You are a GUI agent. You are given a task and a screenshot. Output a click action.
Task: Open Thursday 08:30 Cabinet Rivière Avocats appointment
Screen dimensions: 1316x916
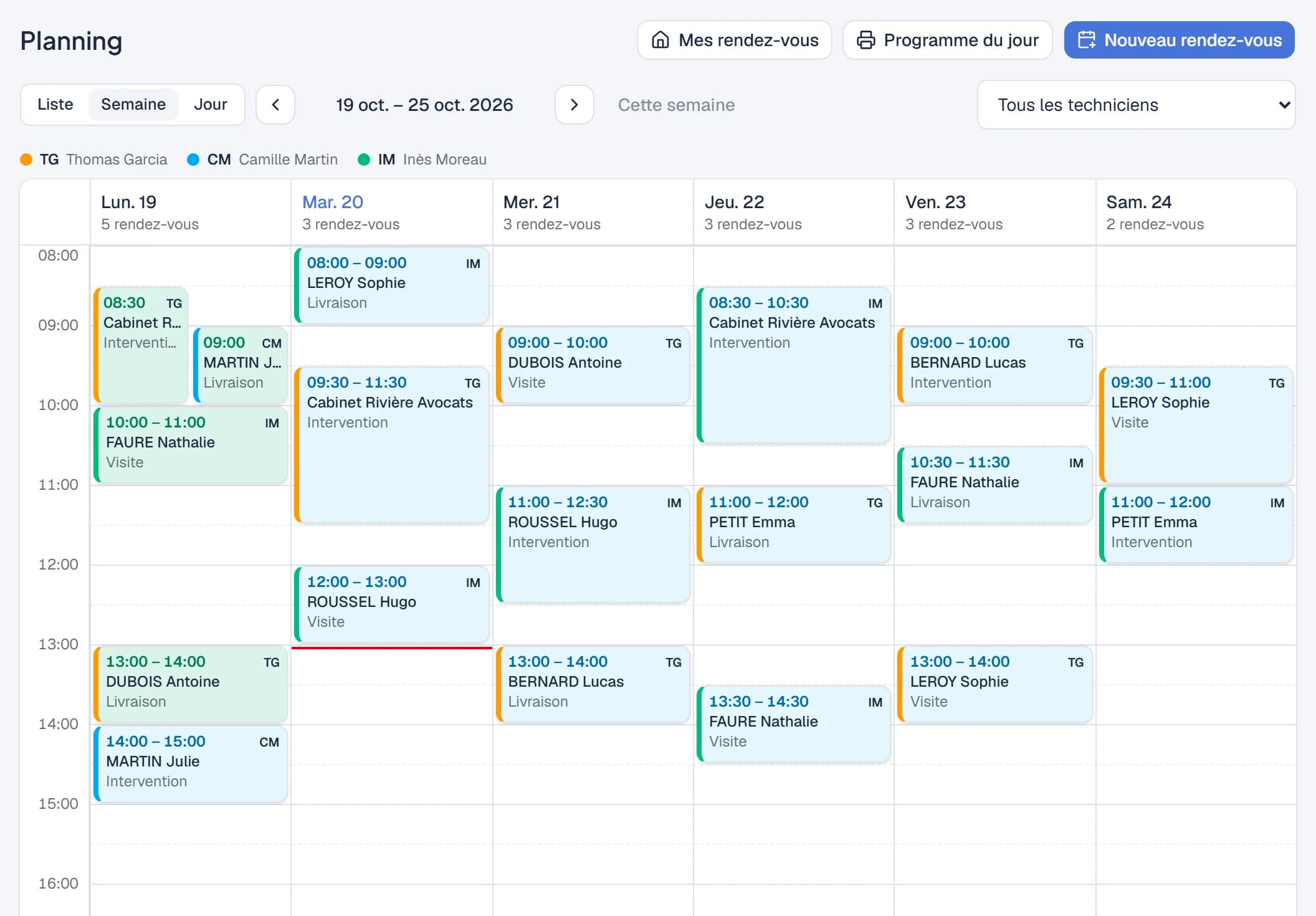tap(794, 365)
